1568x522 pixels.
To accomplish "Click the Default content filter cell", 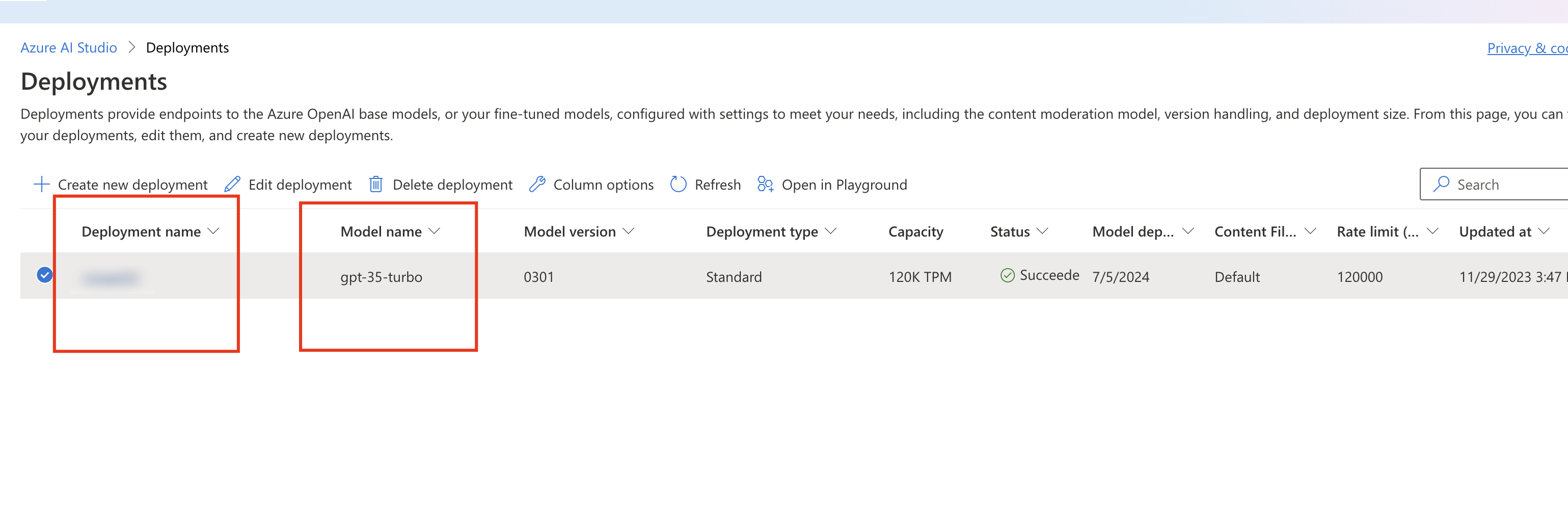I will (x=1237, y=277).
